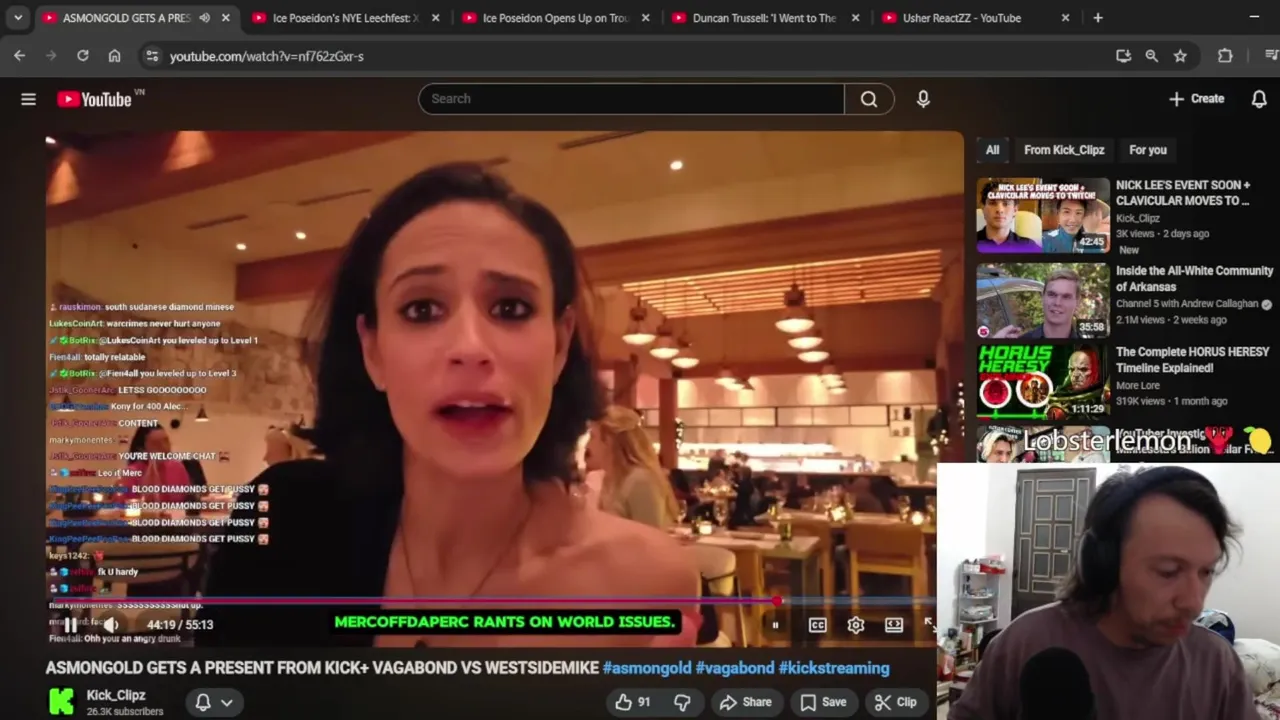Share the video
Image resolution: width=1280 pixels, height=720 pixels.
point(746,702)
